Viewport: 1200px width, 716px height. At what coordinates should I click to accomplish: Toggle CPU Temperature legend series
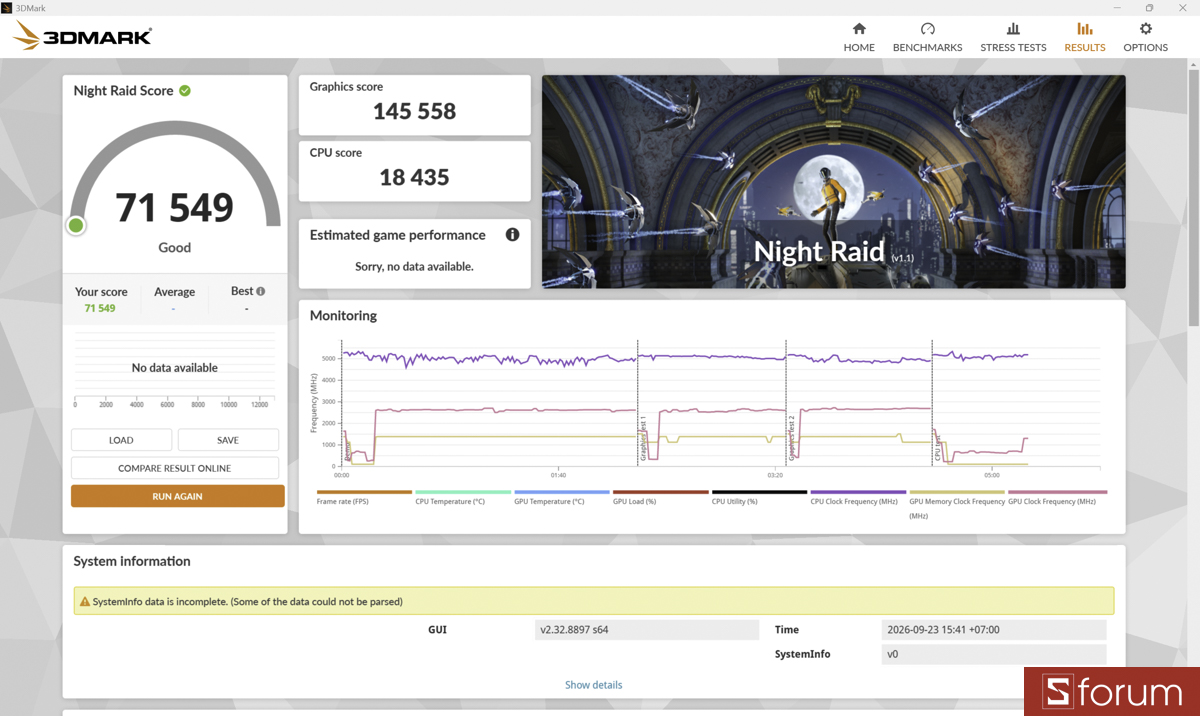(x=462, y=497)
